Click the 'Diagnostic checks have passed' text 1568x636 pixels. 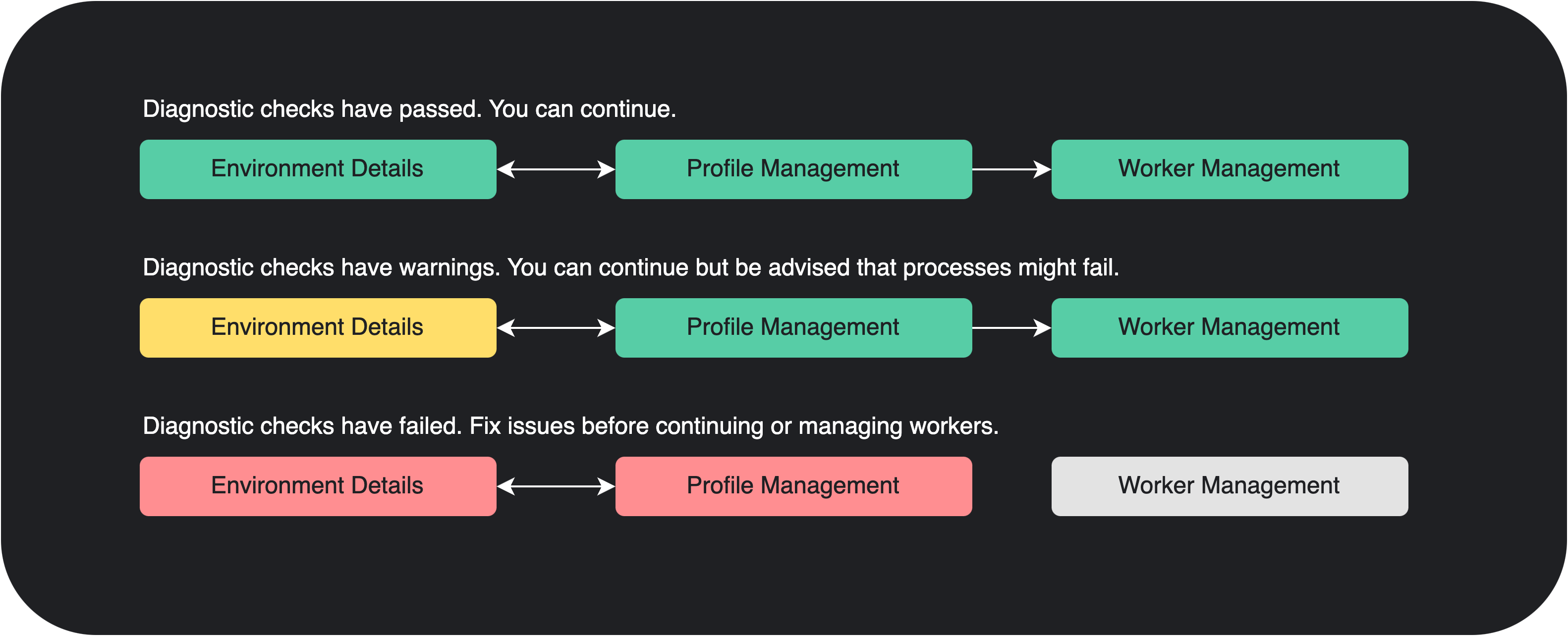[x=312, y=109]
